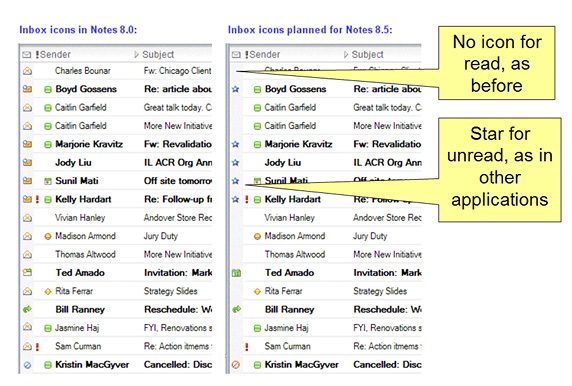Select Kristin MacGyver sender name in Notes 8.5
The width and height of the screenshot is (572, 386).
pyautogui.click(x=302, y=364)
